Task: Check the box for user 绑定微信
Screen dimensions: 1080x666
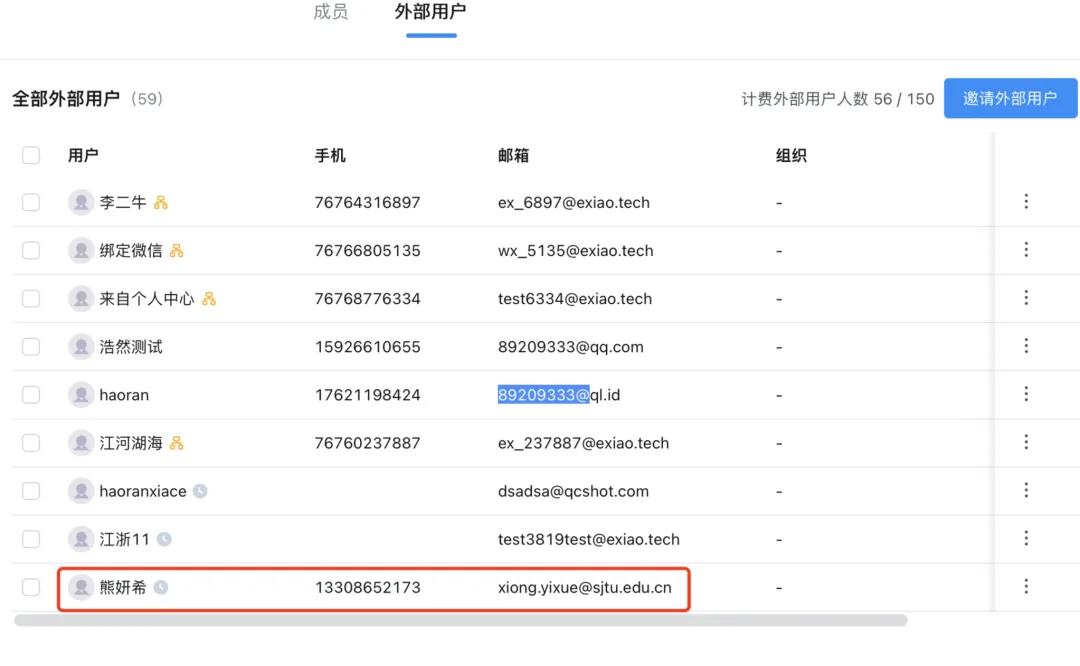Action: [x=31, y=251]
